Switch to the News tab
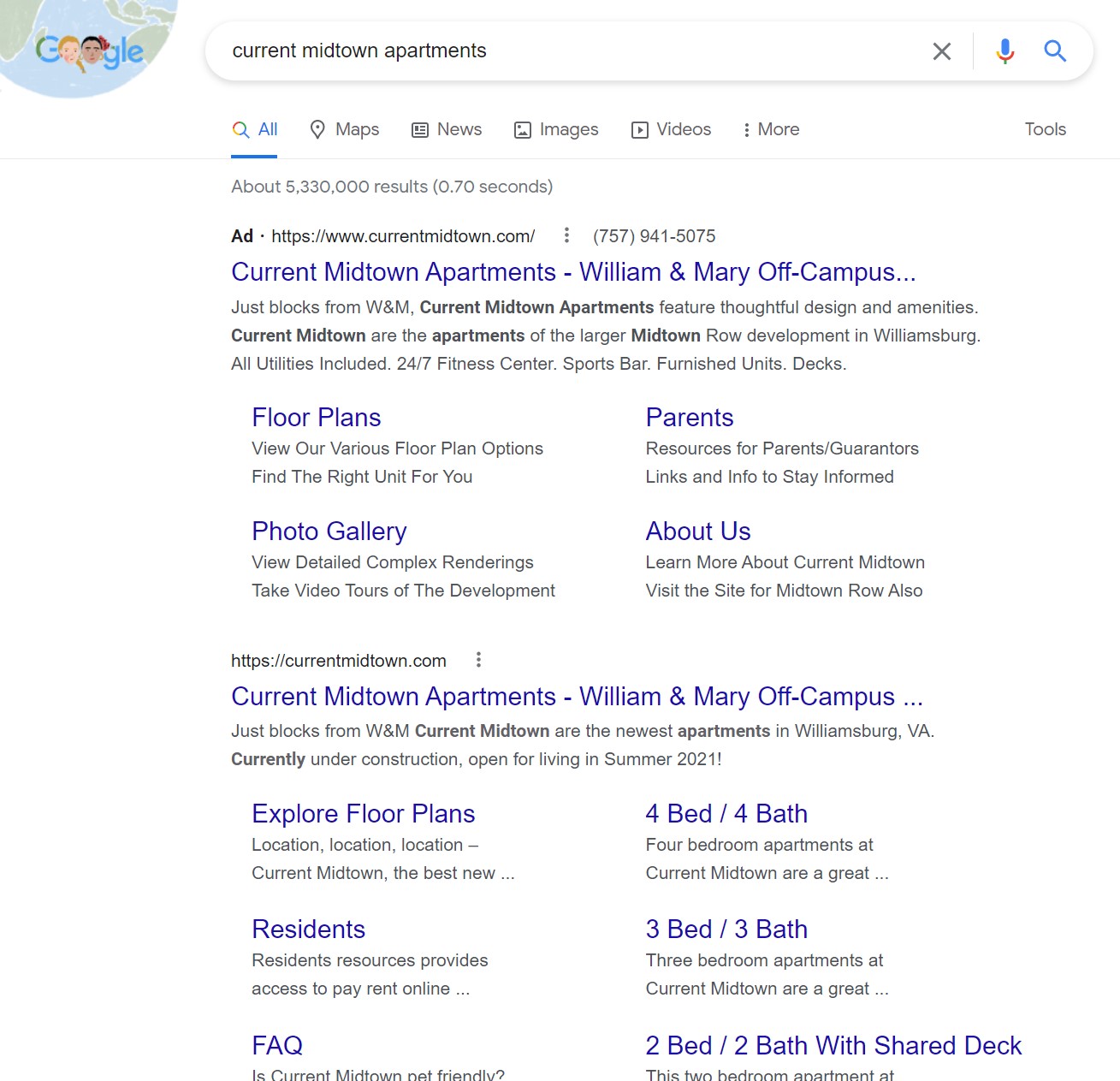The height and width of the screenshot is (1081, 1120). [x=447, y=129]
